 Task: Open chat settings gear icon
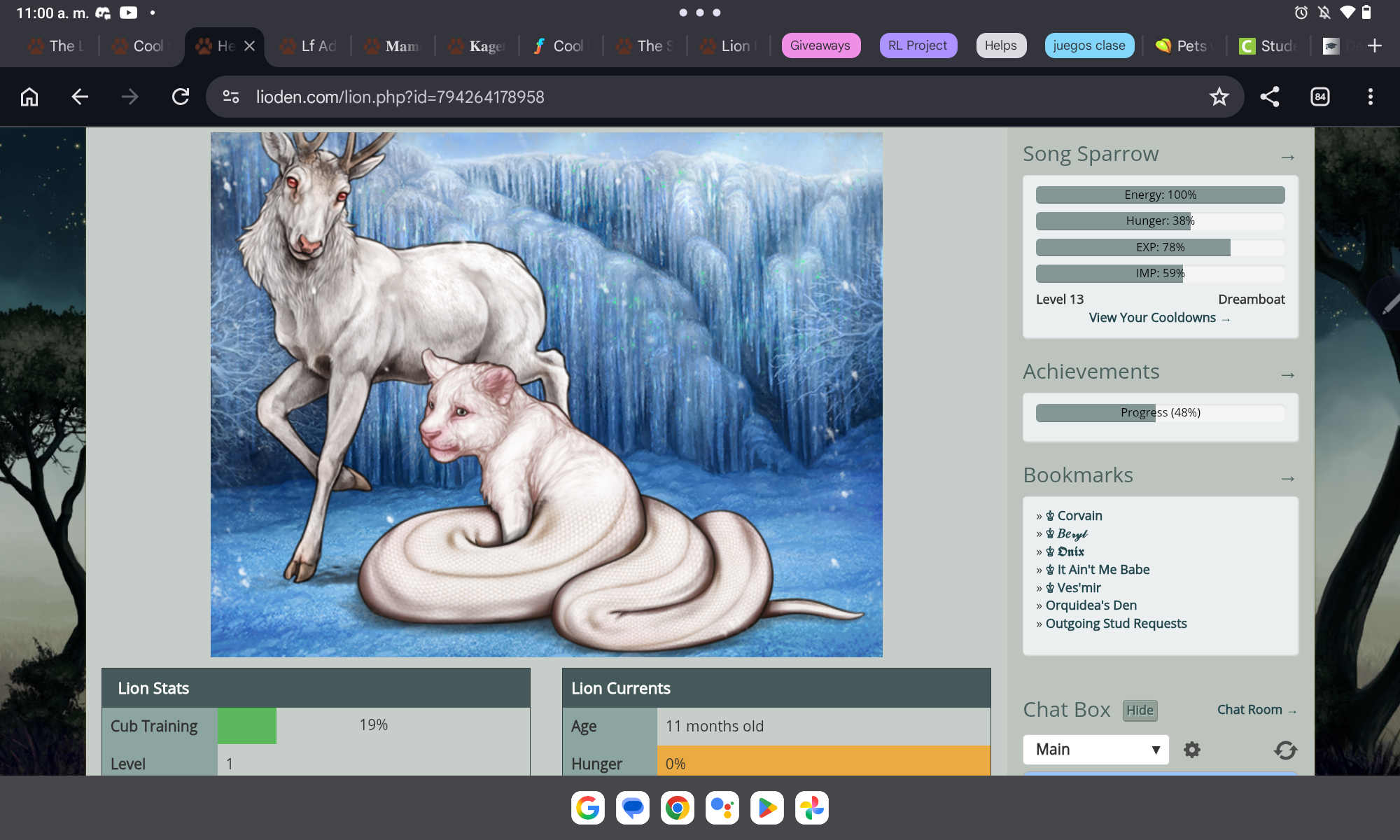(1192, 750)
